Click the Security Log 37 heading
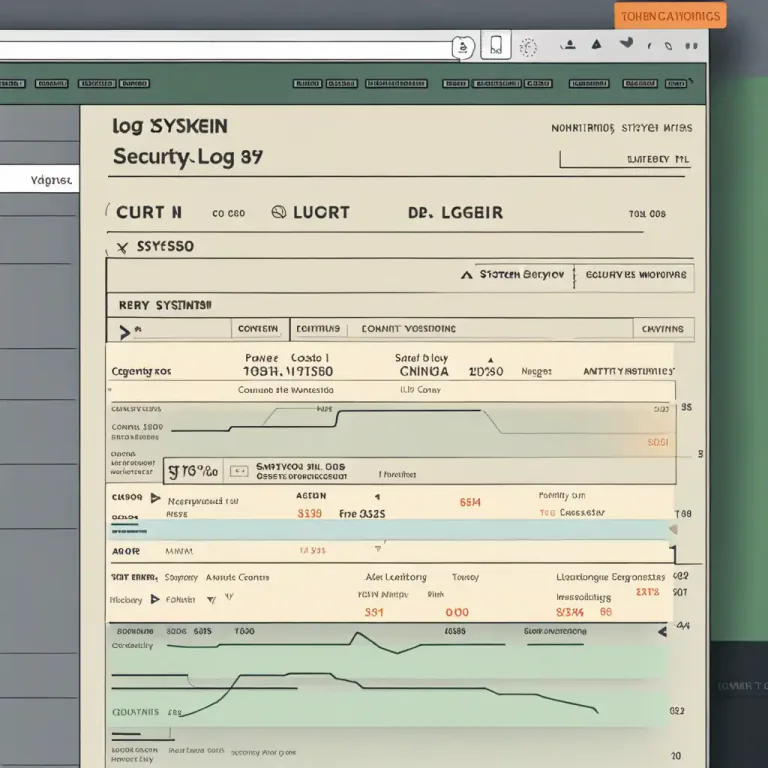The height and width of the screenshot is (768, 768). [x=188, y=157]
